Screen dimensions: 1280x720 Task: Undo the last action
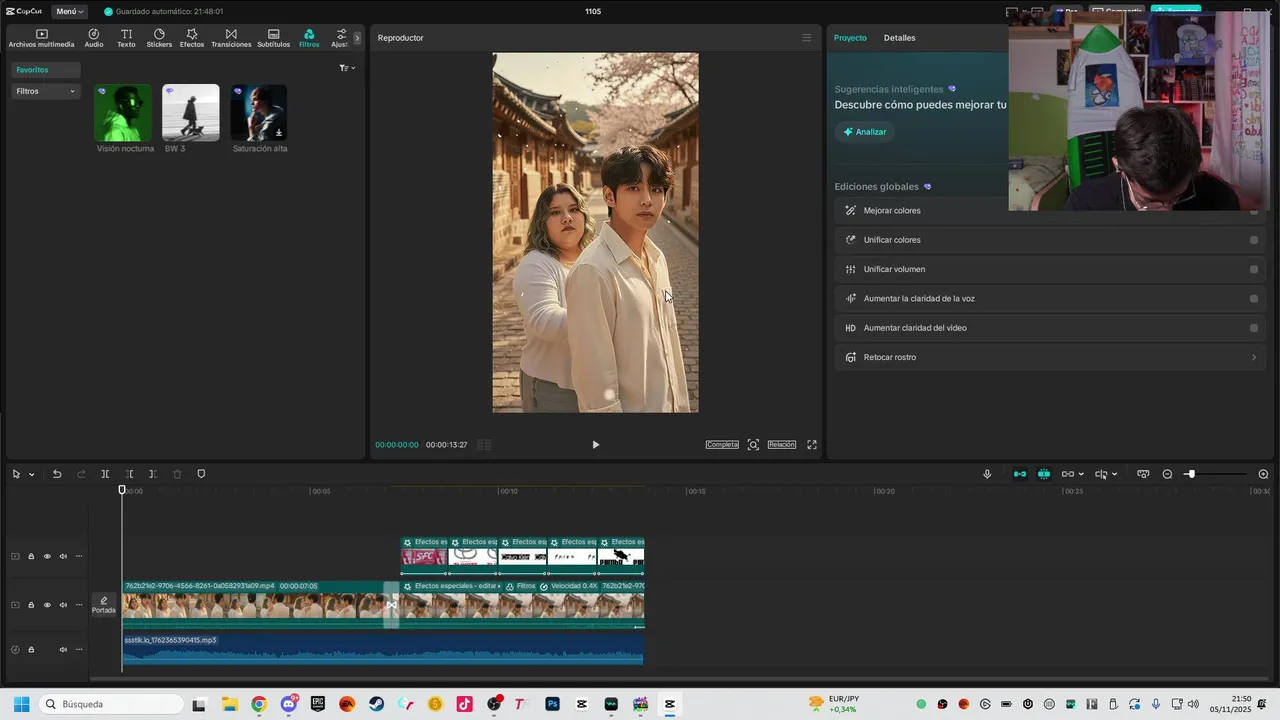(57, 474)
